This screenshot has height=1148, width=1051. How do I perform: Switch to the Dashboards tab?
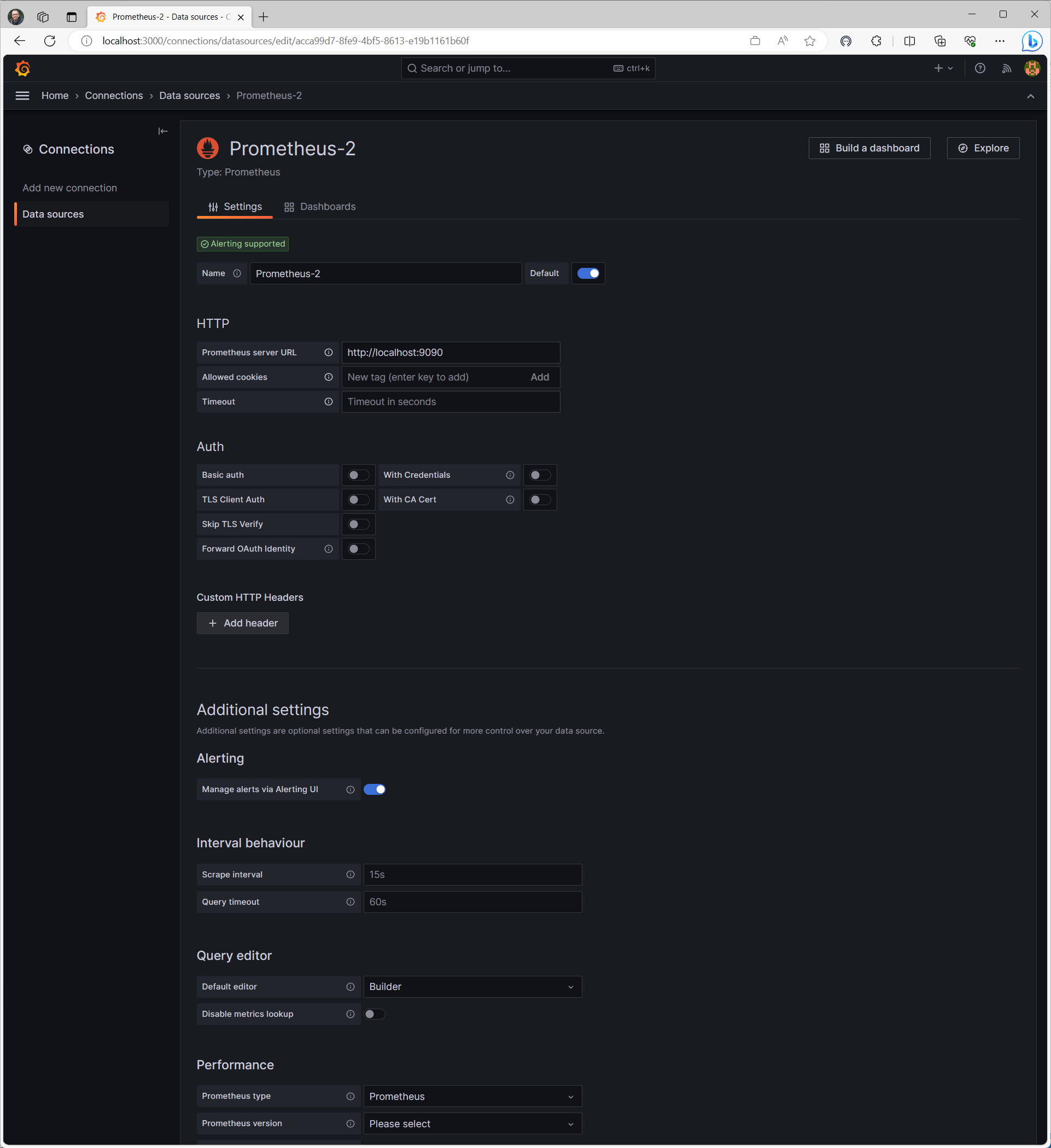pyautogui.click(x=319, y=207)
